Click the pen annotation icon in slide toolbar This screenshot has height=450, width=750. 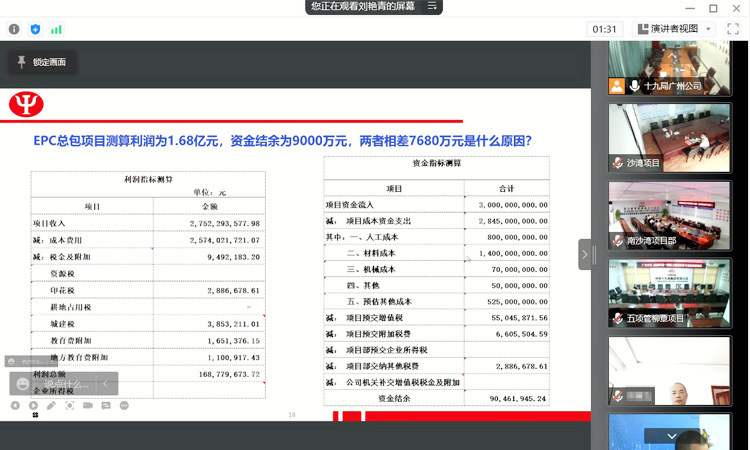[52, 405]
